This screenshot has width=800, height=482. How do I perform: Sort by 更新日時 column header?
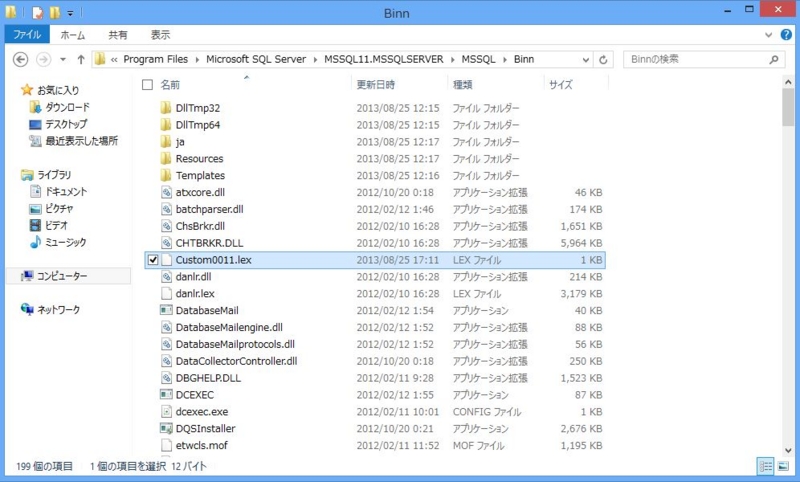click(376, 85)
